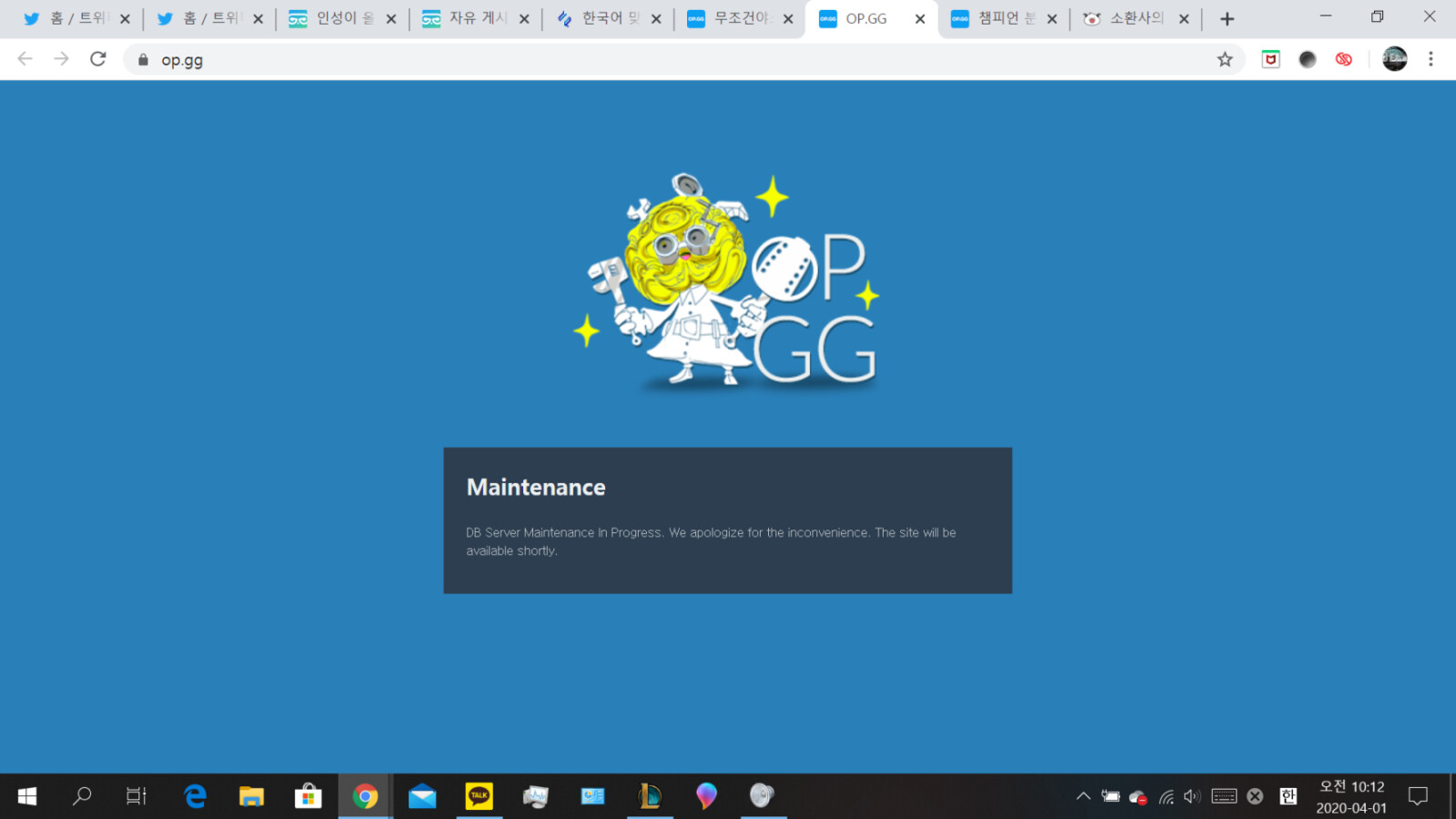Open the red circular extension icon
The width and height of the screenshot is (1456, 819).
pos(1344,59)
